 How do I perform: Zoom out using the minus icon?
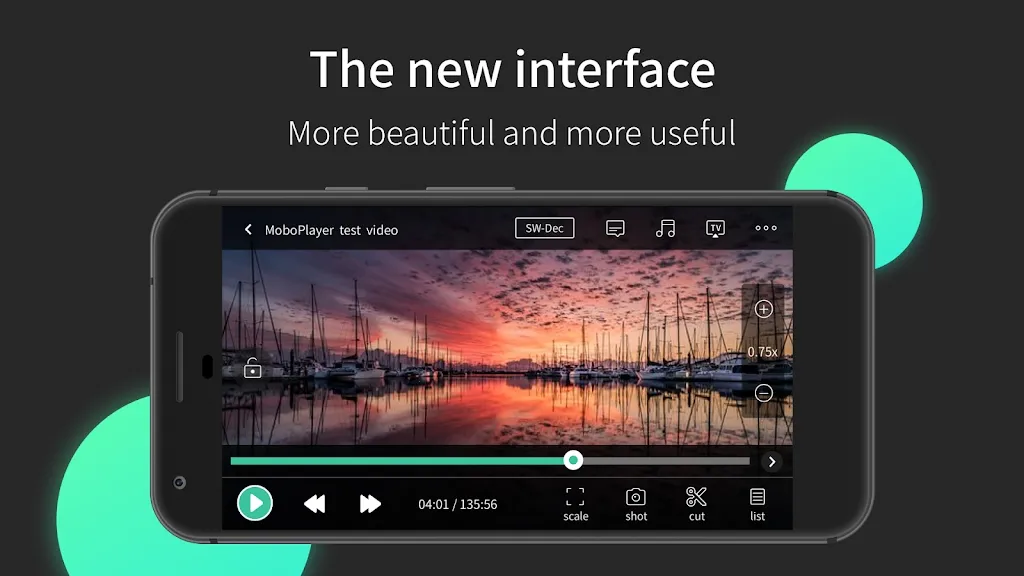[x=763, y=392]
